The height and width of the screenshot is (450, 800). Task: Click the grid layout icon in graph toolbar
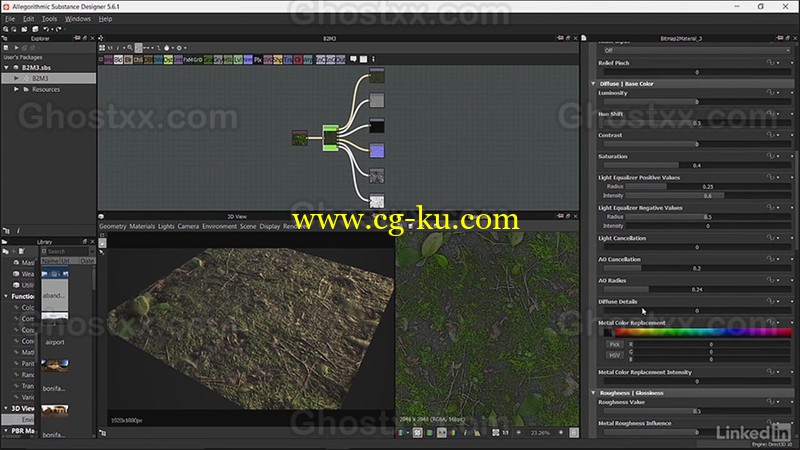pos(102,47)
